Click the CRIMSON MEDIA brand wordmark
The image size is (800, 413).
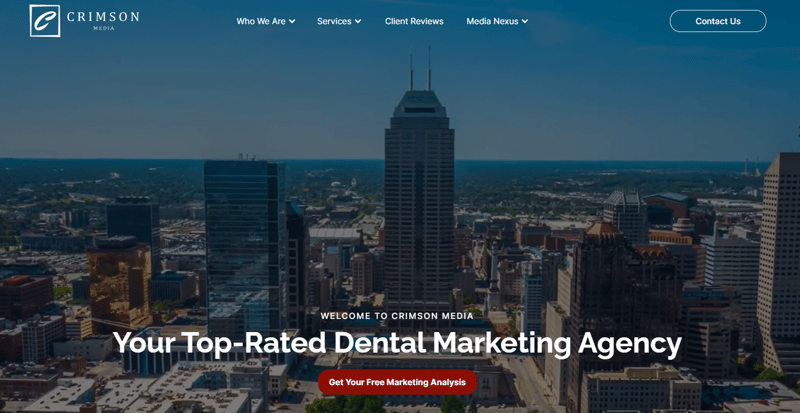(x=103, y=20)
